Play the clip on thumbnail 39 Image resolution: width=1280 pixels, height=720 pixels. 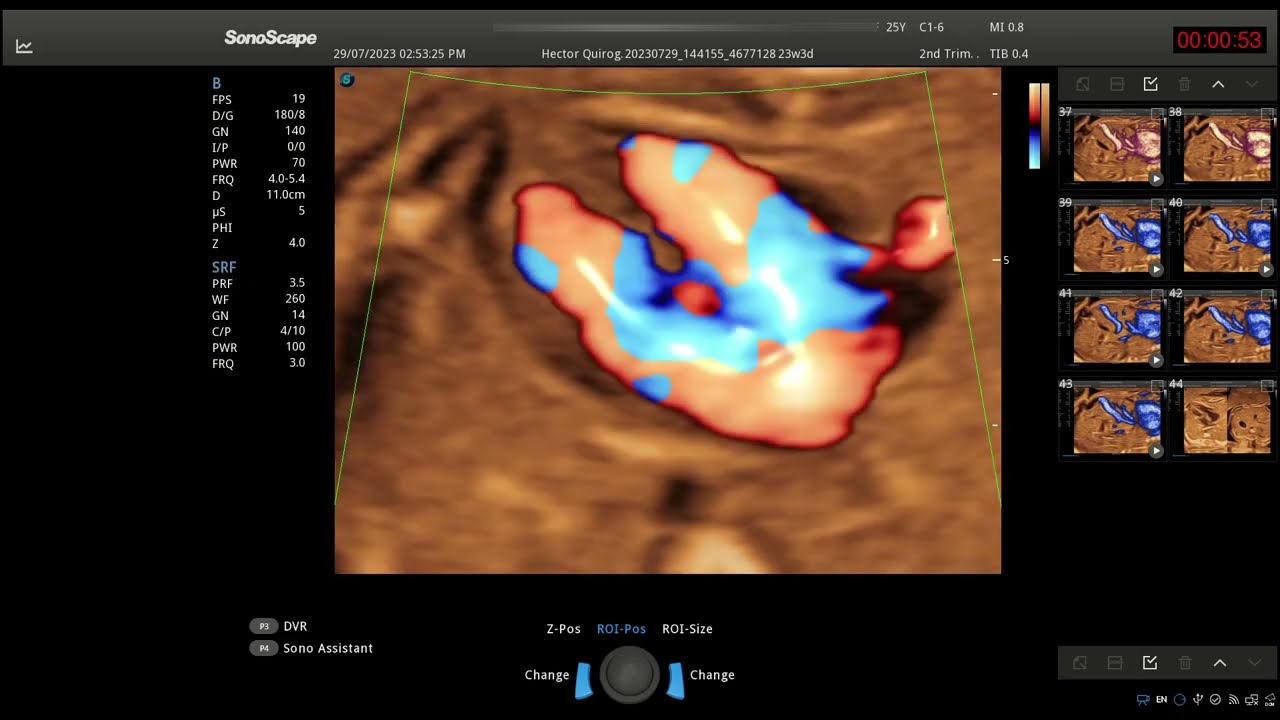tap(1156, 270)
